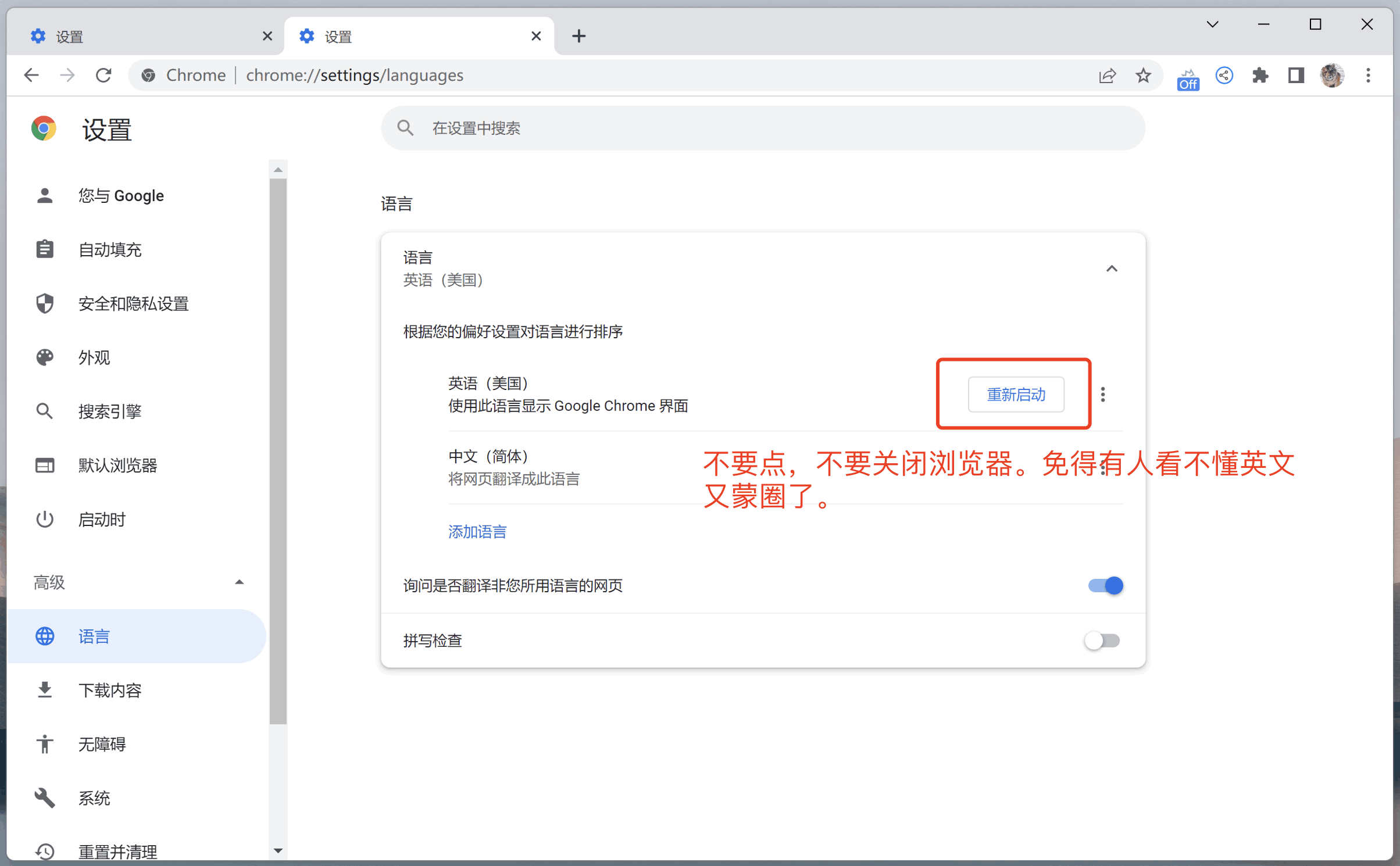Screen dimensions: 1400x866
Task: Close the active second 设置 tab
Action: coord(536,36)
